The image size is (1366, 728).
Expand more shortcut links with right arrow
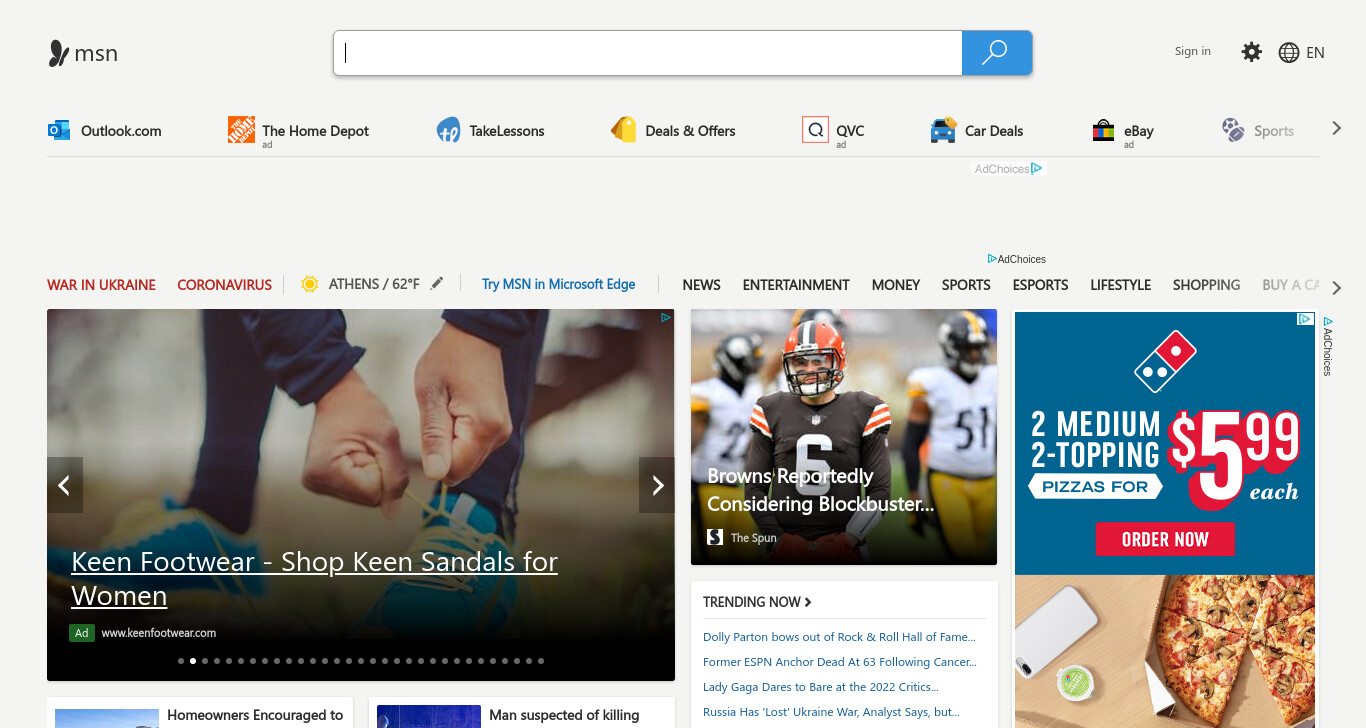pos(1336,128)
